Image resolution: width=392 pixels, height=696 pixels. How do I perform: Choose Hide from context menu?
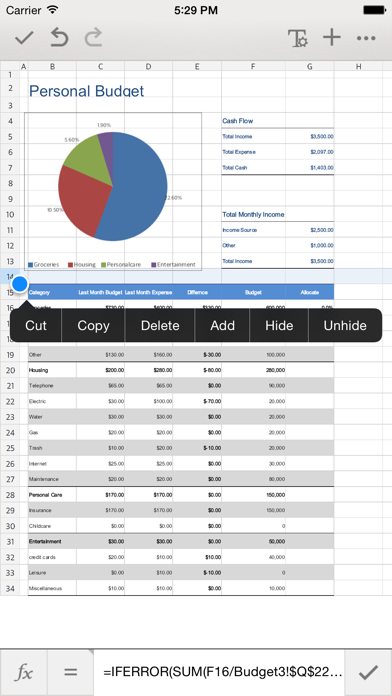tap(279, 325)
